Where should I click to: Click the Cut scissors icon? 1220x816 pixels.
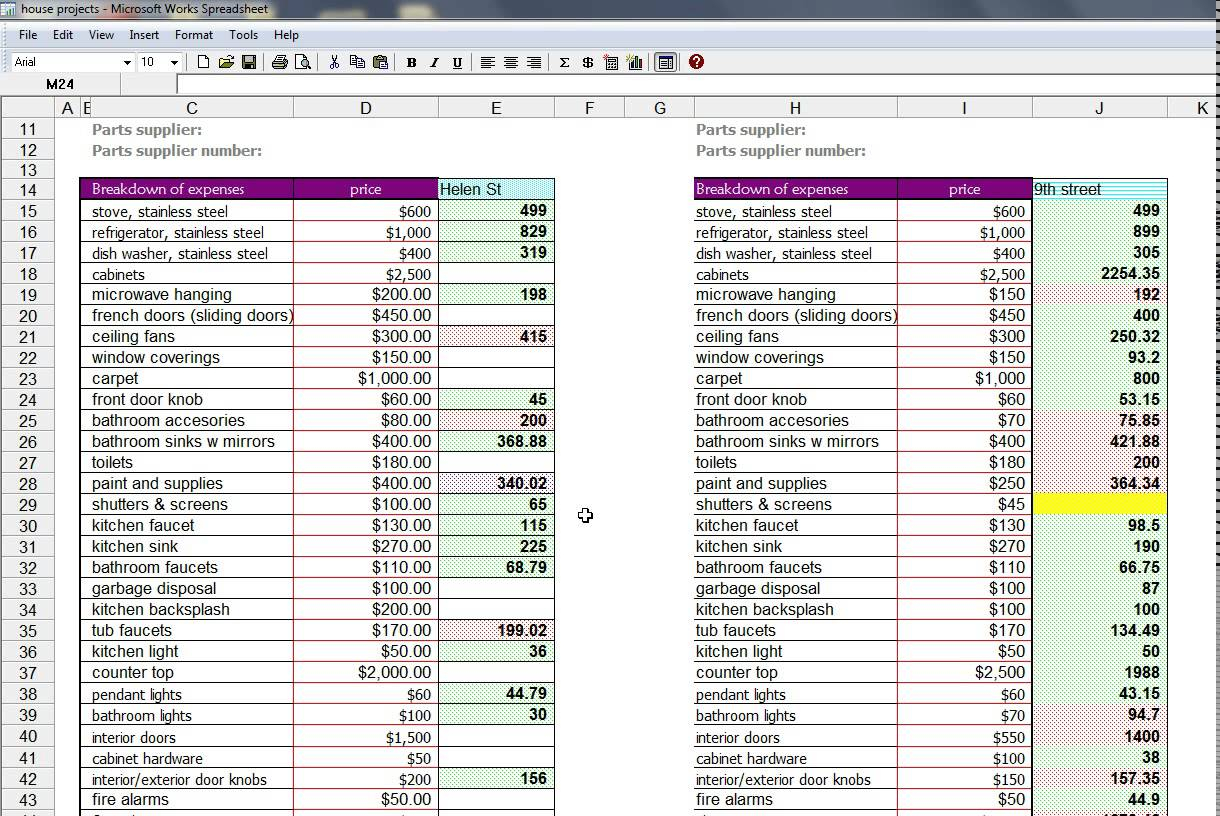coord(334,62)
